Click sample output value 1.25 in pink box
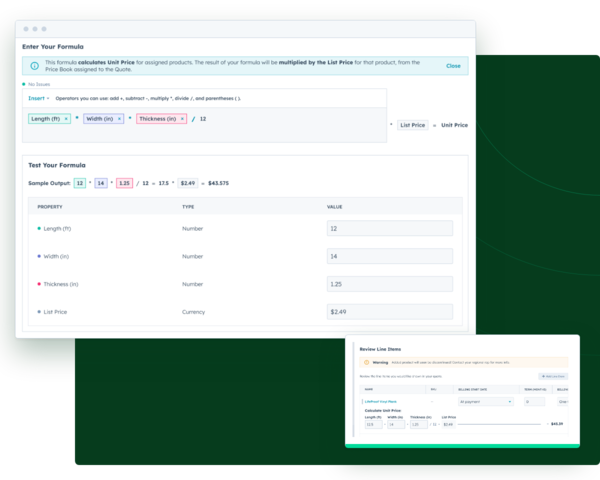The width and height of the screenshot is (600, 480). click(124, 183)
